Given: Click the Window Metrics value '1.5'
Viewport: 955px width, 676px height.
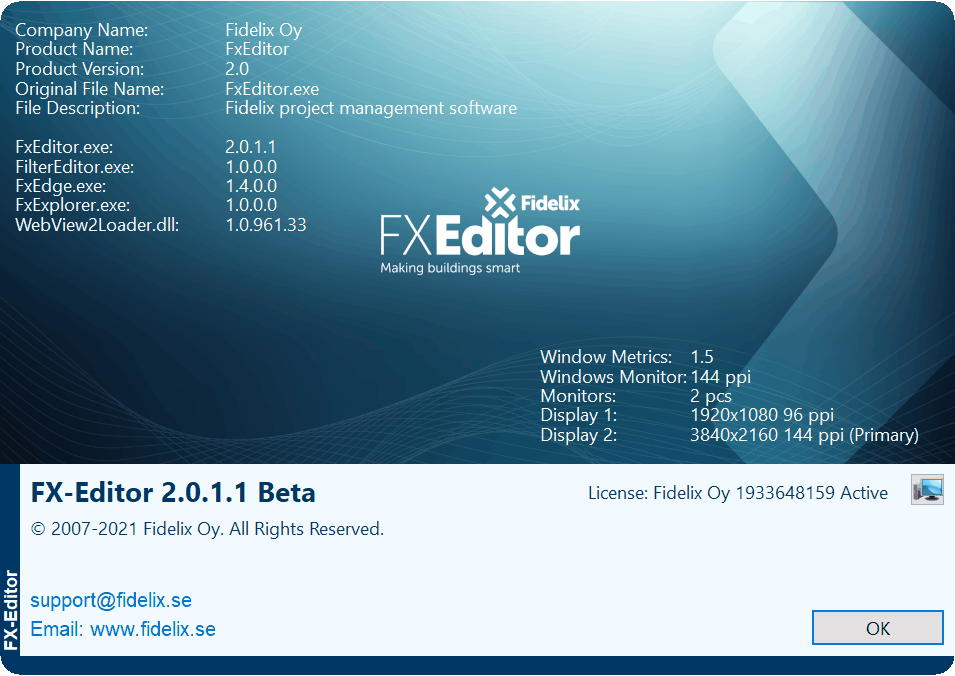Looking at the screenshot, I should click(x=702, y=357).
